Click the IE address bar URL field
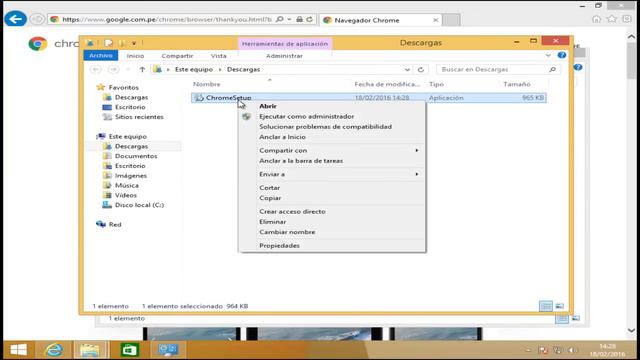 [167, 19]
